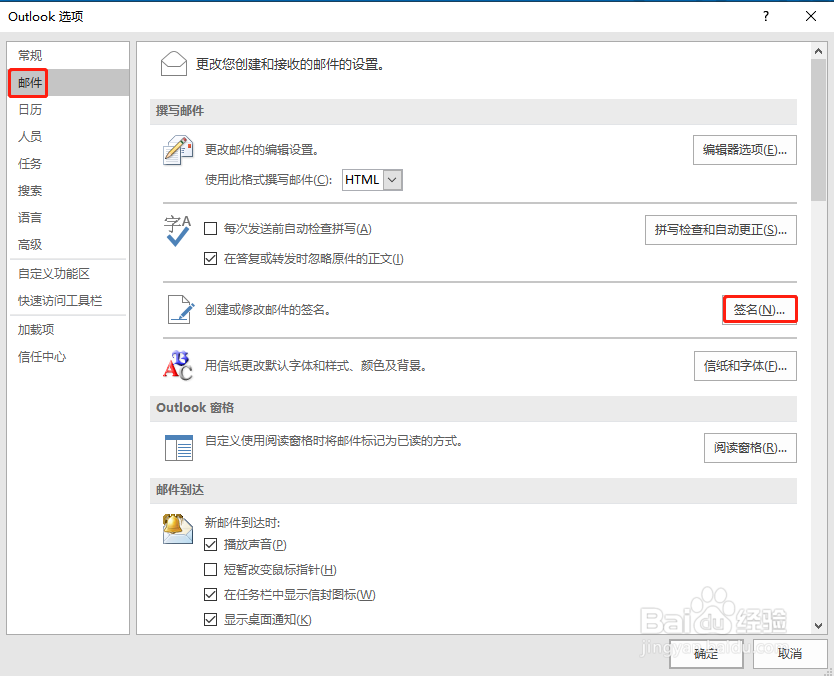Click the scrollbar down arrow
Screen dimensions: 834x676
818,626
